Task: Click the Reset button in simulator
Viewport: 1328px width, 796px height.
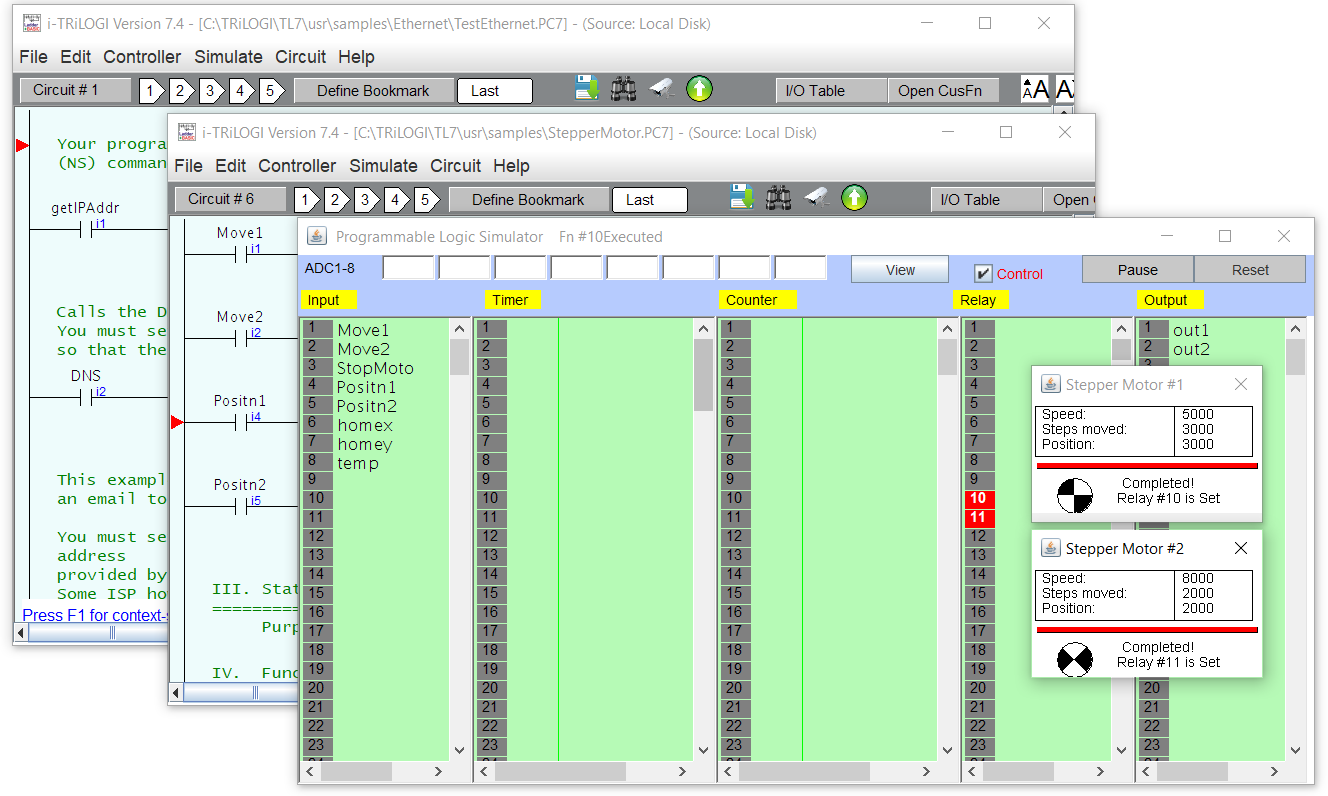Action: pos(1250,270)
